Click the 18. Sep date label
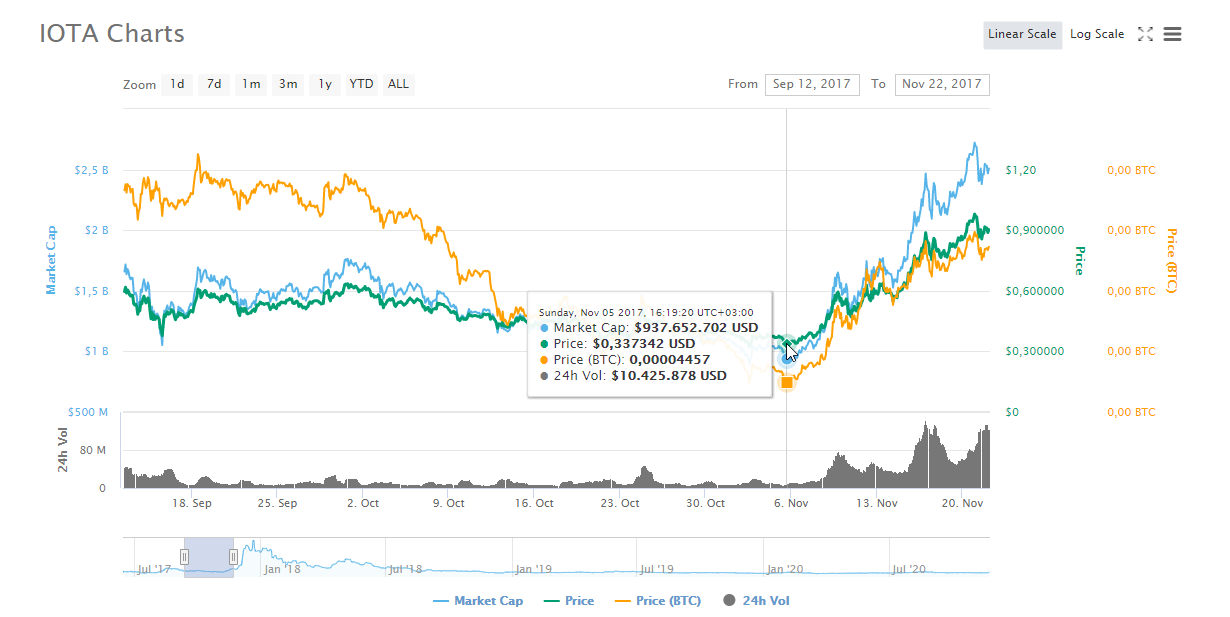This screenshot has width=1230, height=617. 192,503
